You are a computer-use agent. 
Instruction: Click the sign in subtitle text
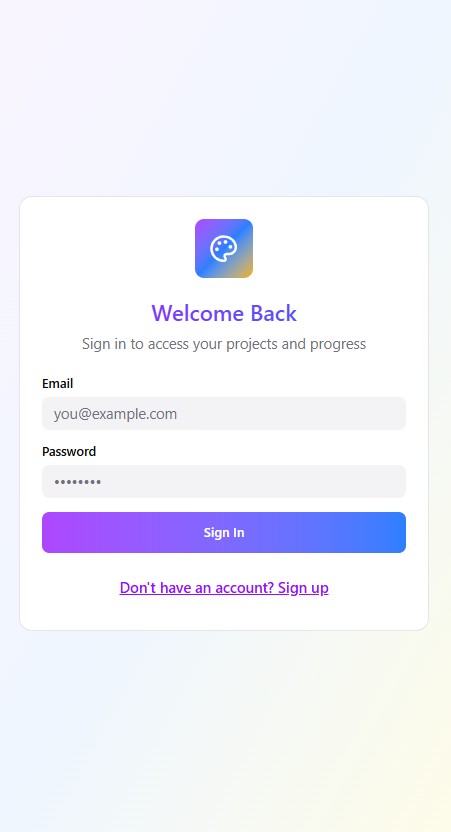[224, 344]
